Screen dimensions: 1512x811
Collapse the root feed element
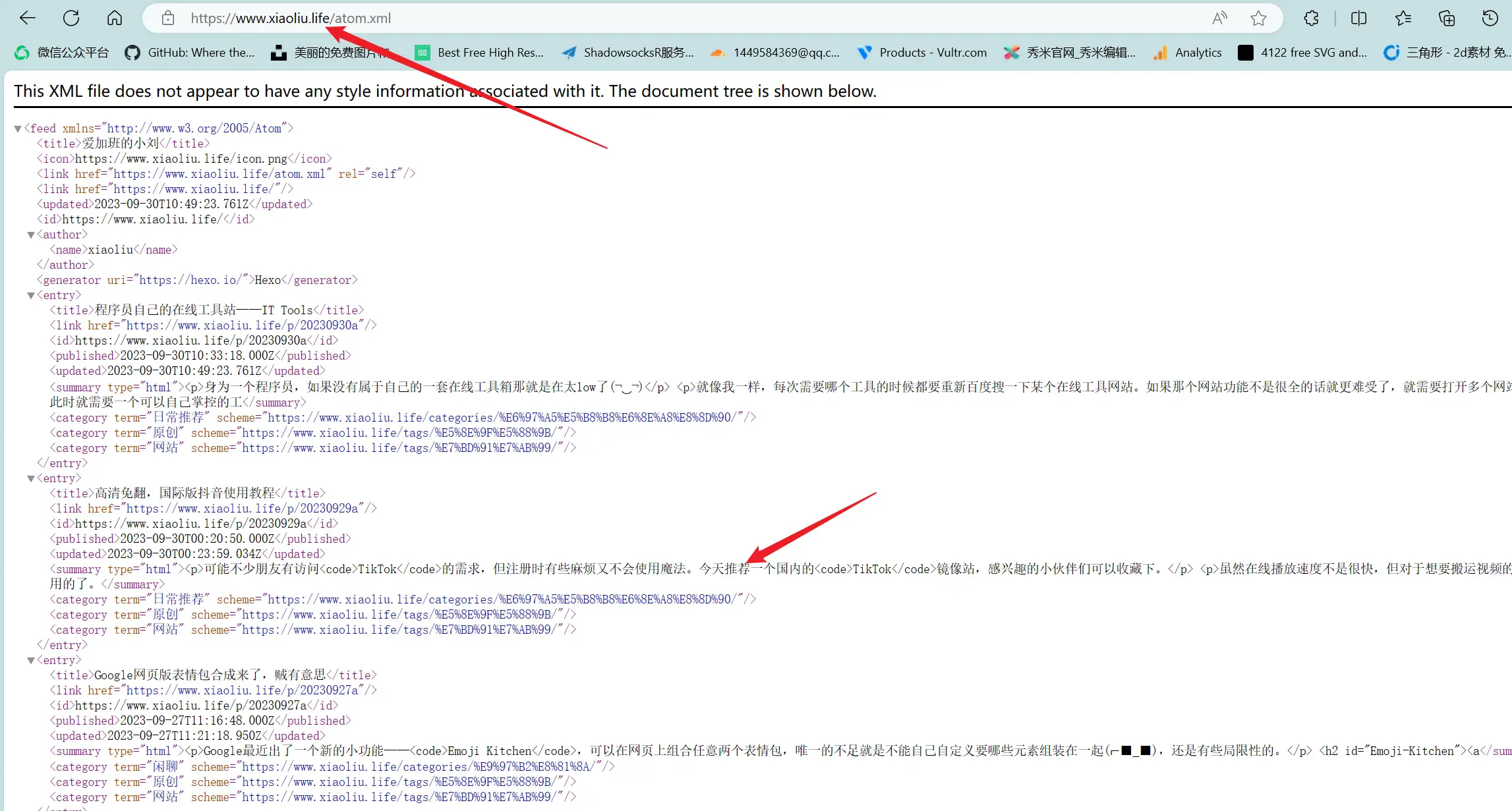point(18,128)
